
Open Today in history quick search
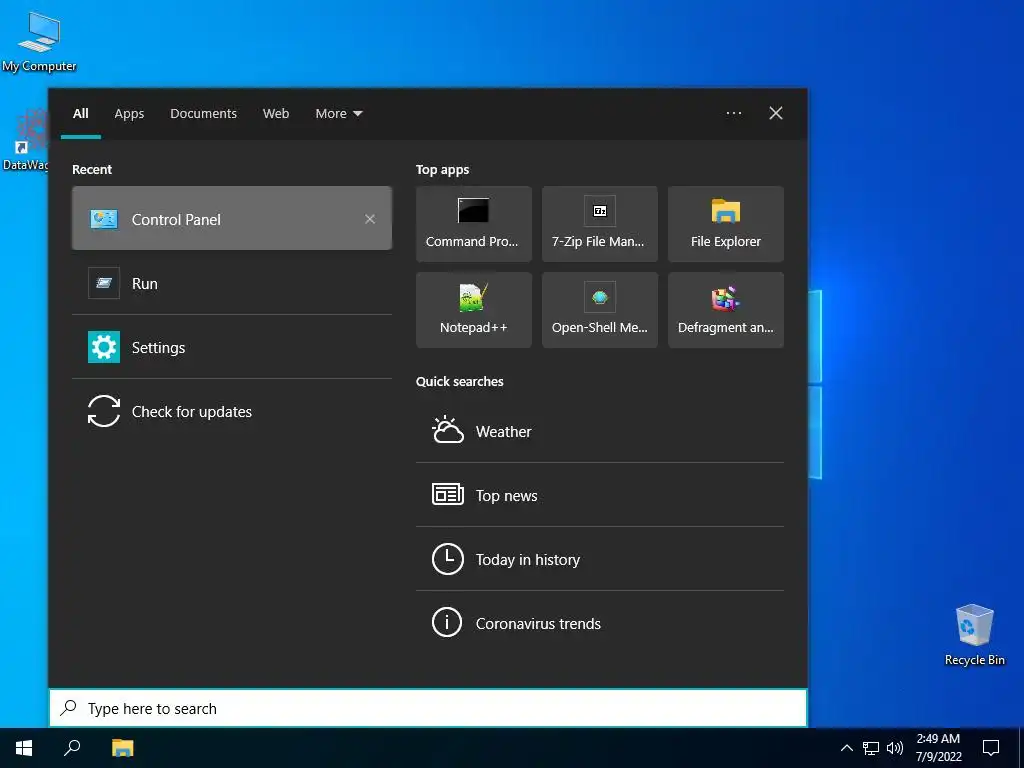(x=600, y=559)
